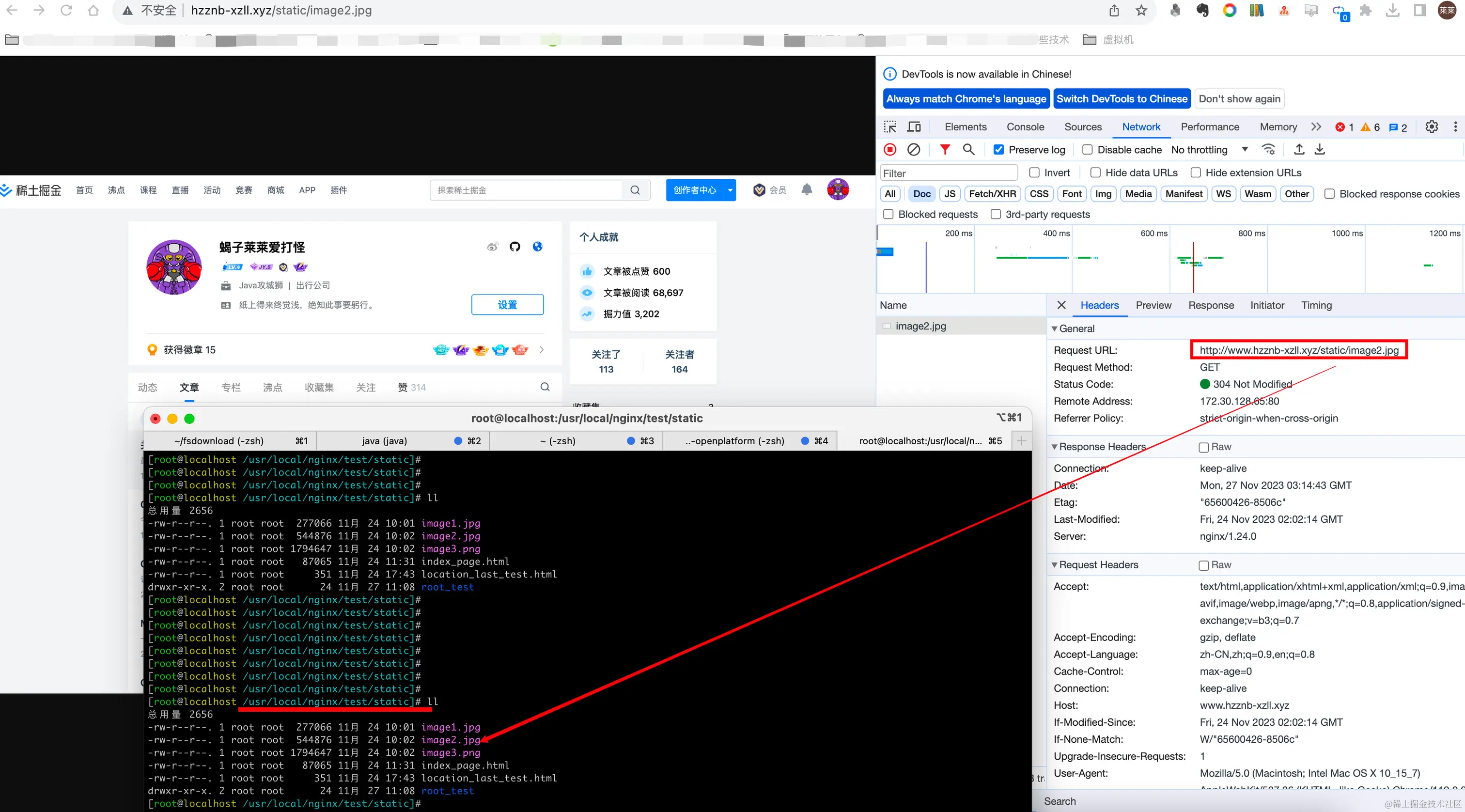
Task: Click the record network log icon
Action: coord(890,150)
